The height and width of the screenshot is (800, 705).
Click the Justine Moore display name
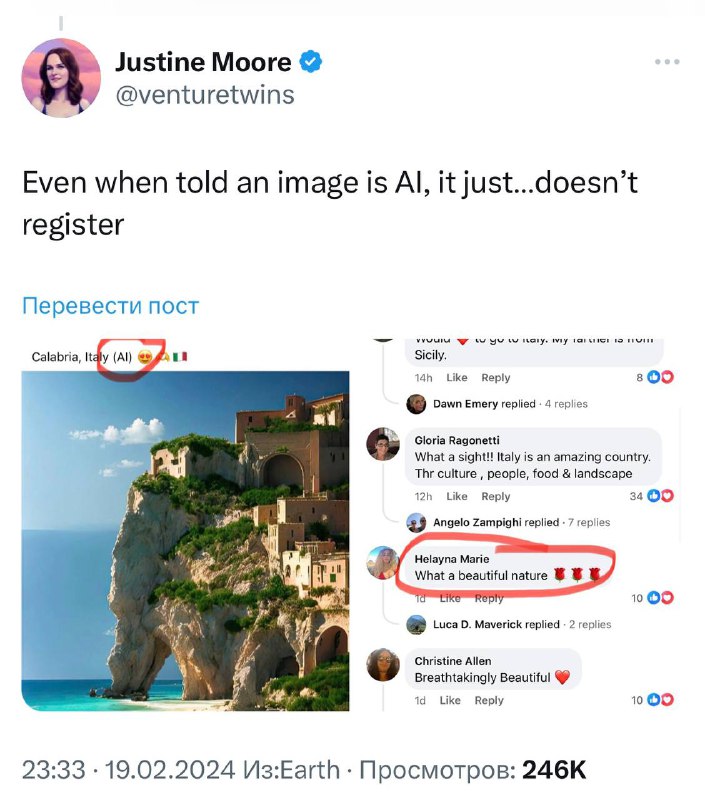(204, 62)
